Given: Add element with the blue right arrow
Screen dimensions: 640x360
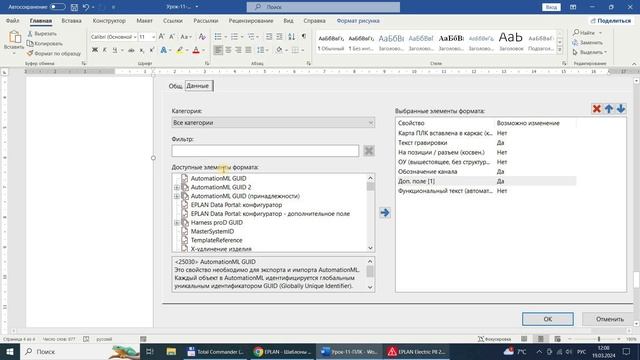Looking at the screenshot, I should 384,213.
